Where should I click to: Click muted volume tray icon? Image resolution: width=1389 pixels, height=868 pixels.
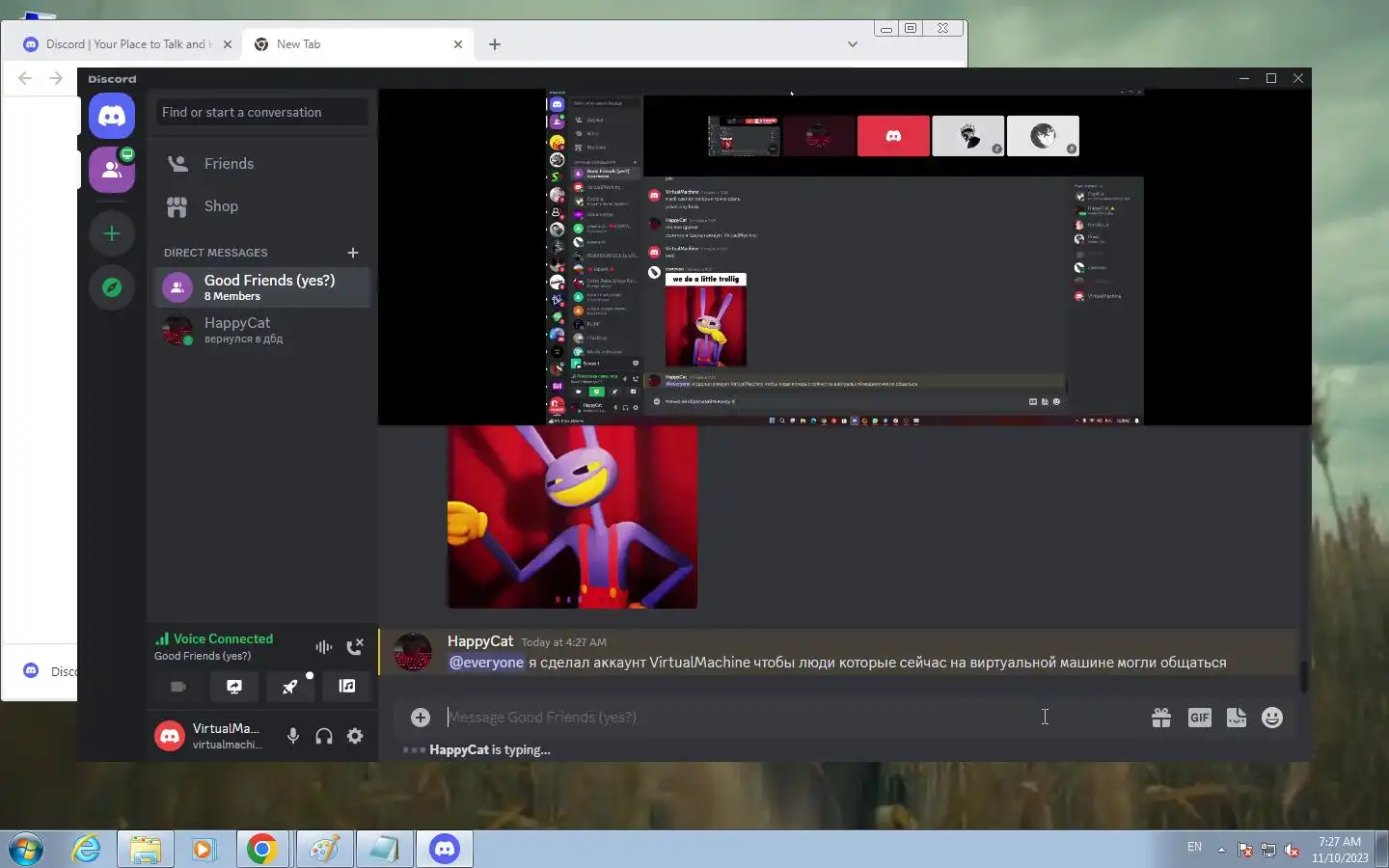pyautogui.click(x=1292, y=850)
